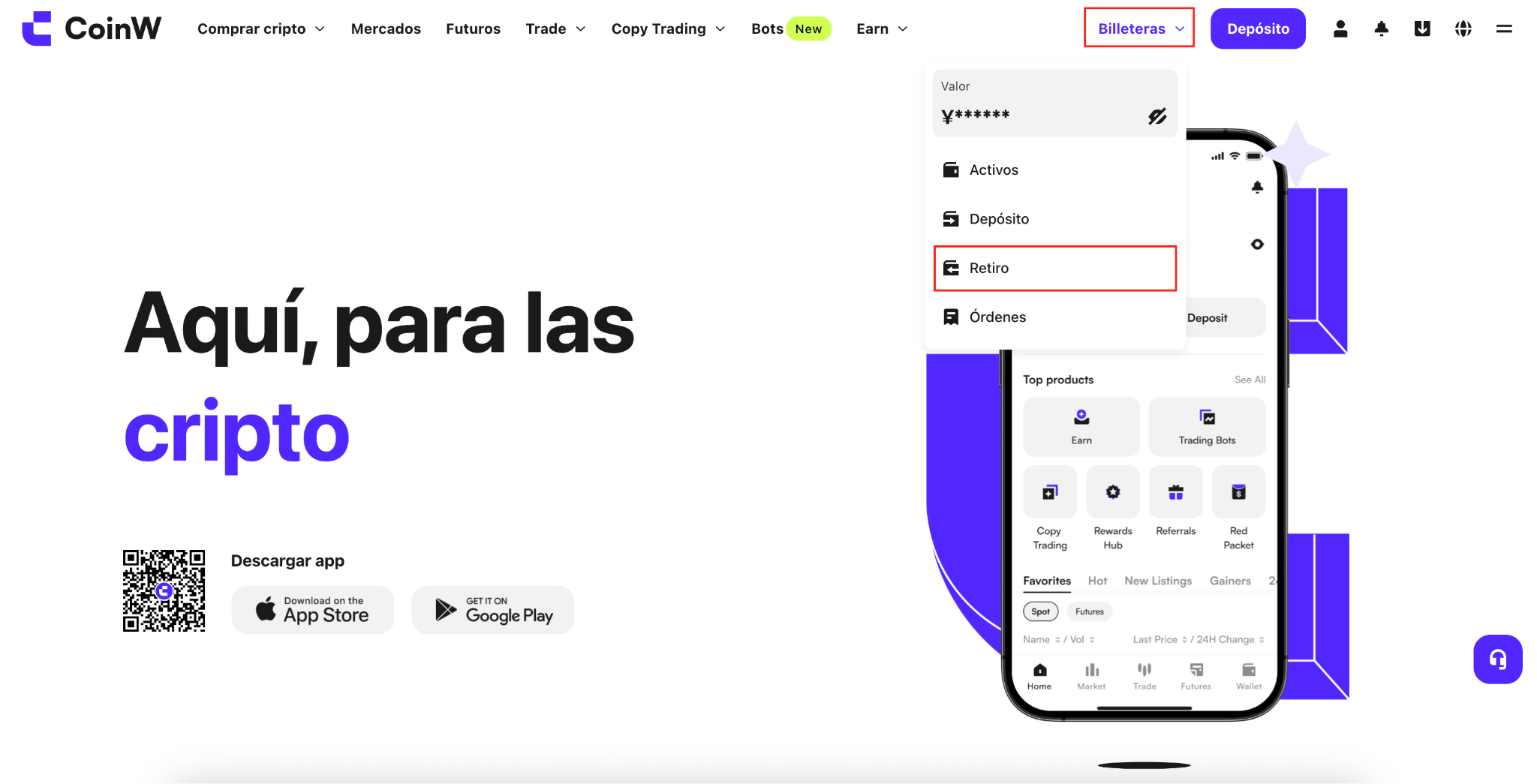Expand the Copy Trading dropdown

pos(668,29)
